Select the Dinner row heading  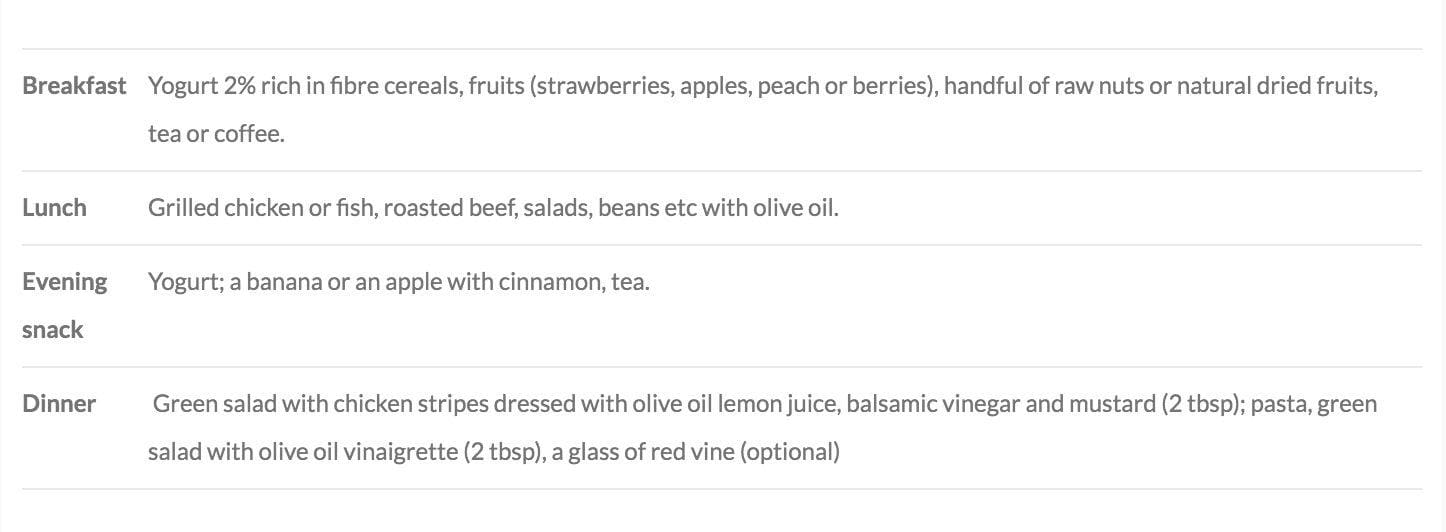59,404
